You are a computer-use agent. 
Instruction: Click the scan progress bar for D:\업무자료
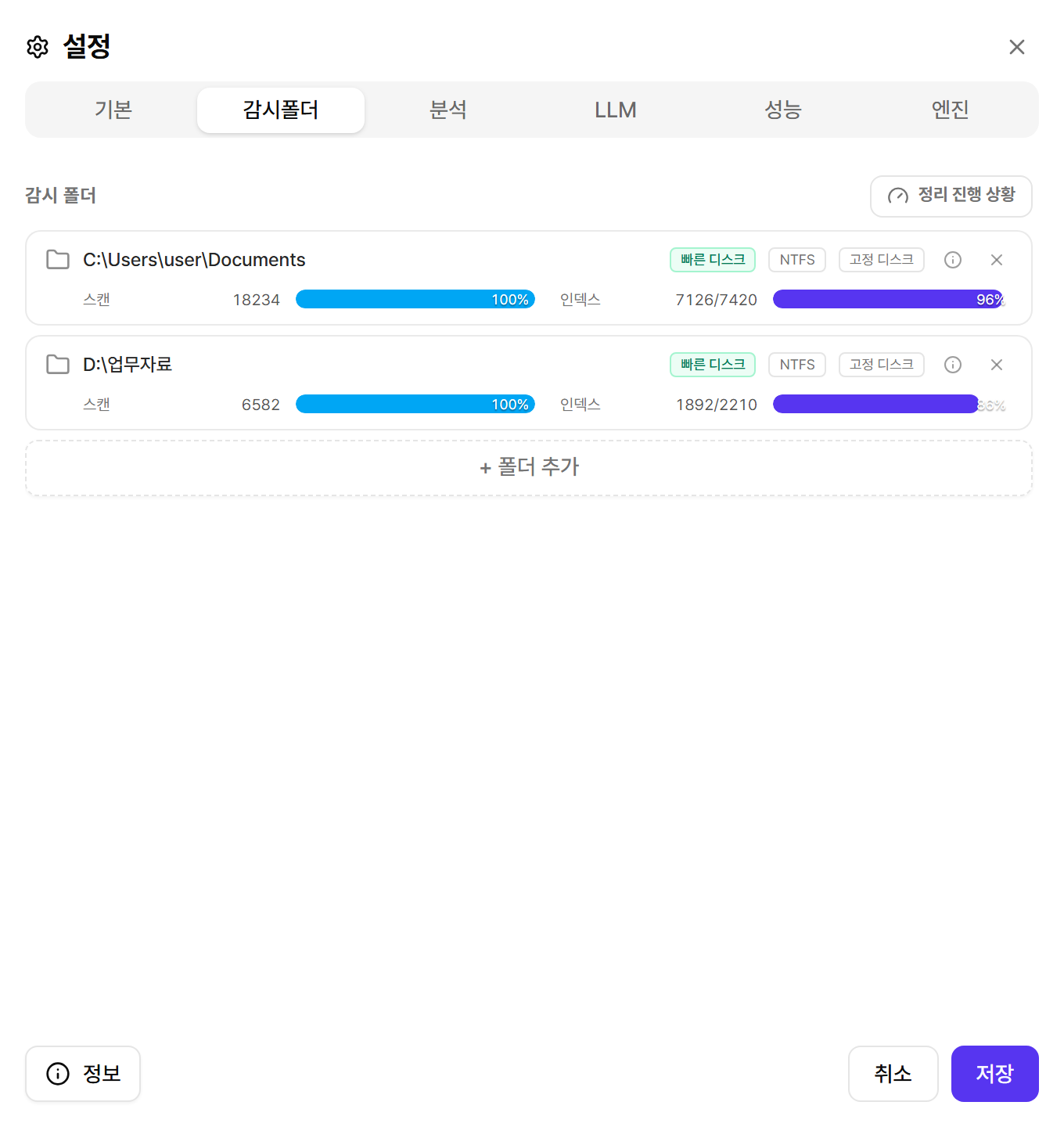coord(415,404)
